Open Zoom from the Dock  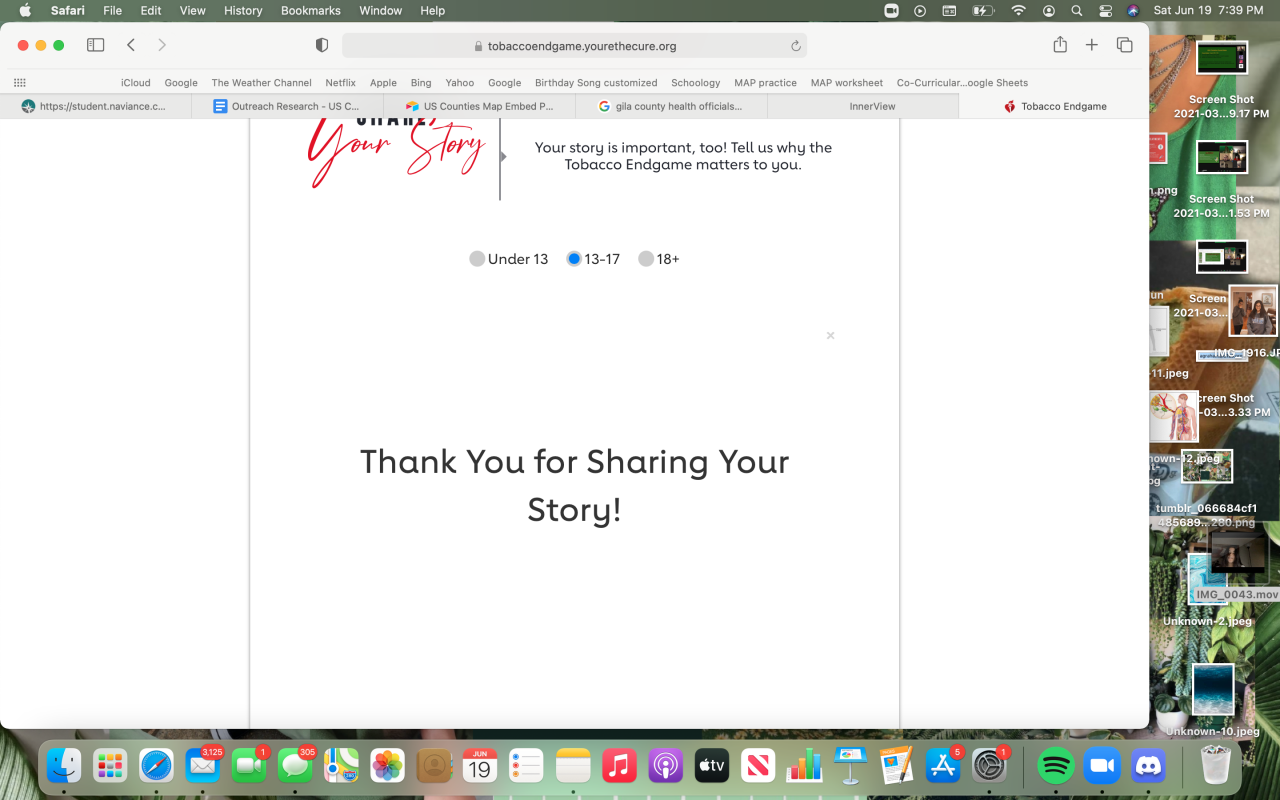coord(1102,766)
